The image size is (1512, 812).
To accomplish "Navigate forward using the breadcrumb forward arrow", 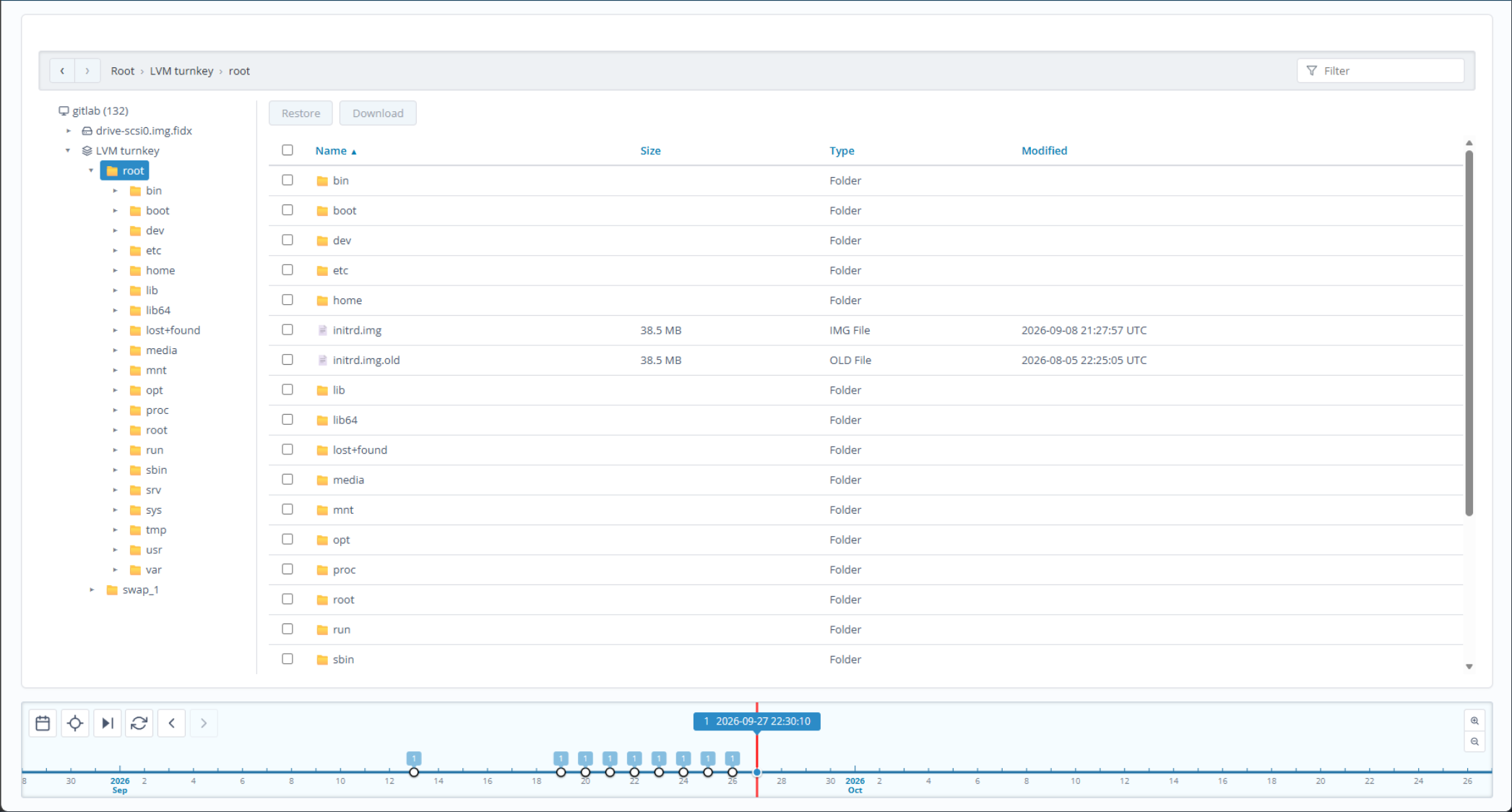I will coord(87,71).
